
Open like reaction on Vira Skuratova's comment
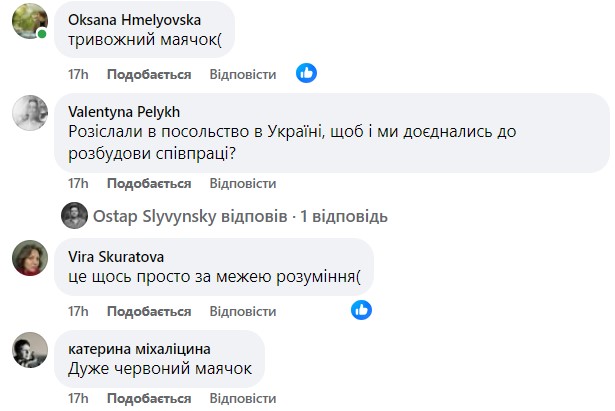tap(361, 309)
